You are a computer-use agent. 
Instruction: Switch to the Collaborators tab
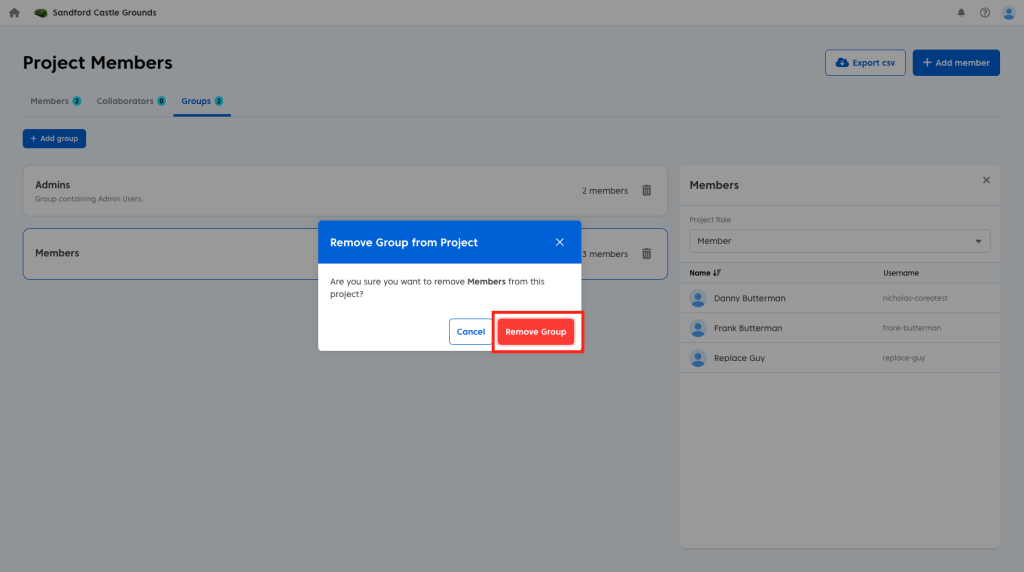(x=130, y=101)
